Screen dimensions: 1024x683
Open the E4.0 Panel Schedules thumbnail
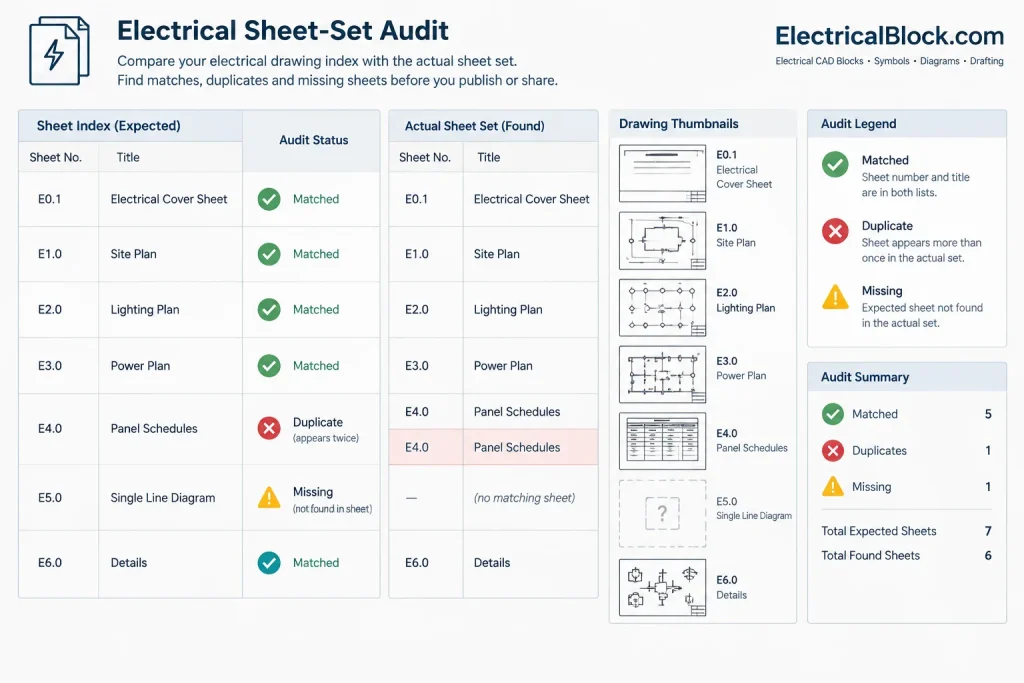pyautogui.click(x=662, y=441)
